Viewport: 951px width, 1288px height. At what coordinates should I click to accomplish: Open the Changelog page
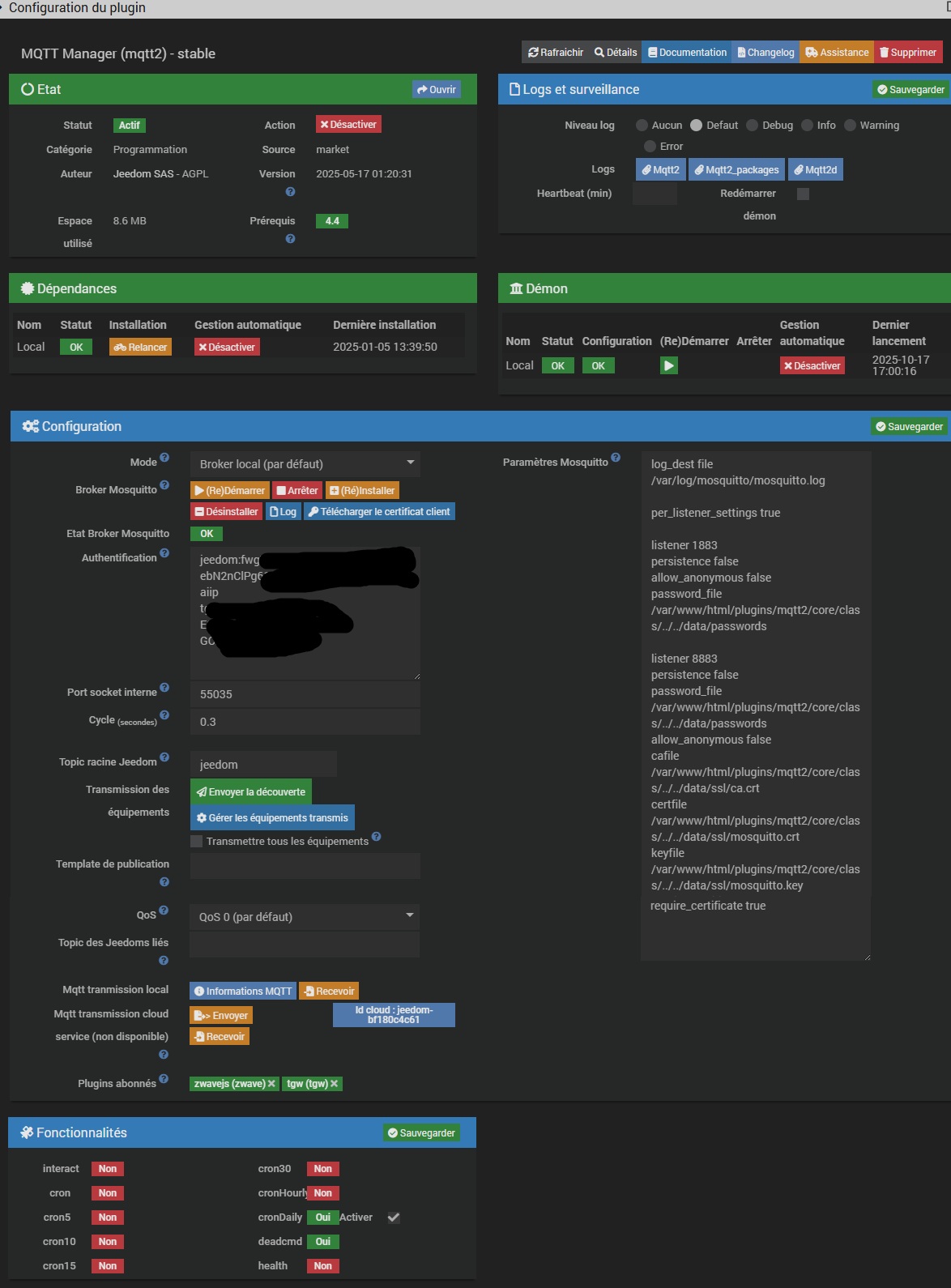(x=765, y=53)
